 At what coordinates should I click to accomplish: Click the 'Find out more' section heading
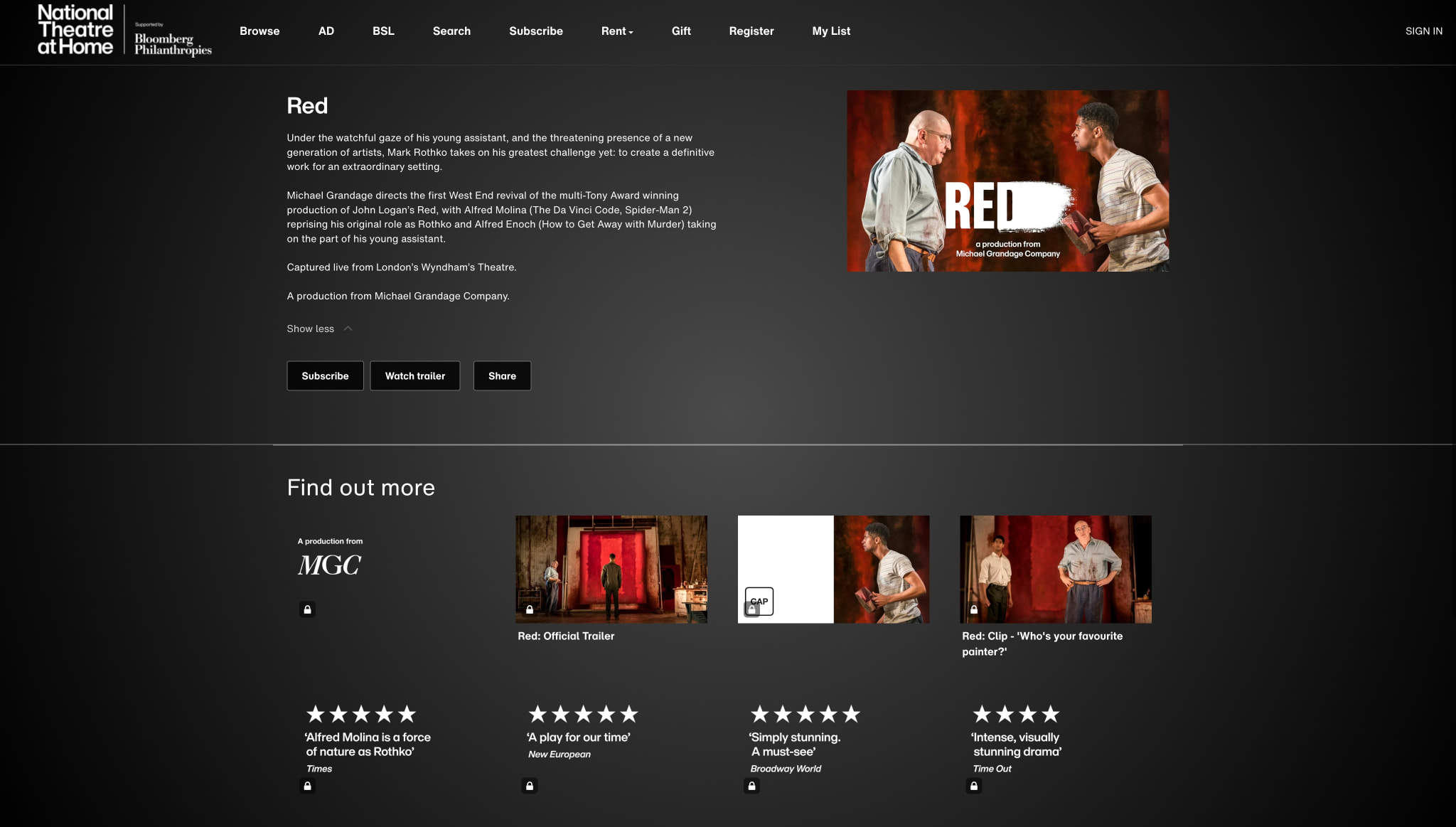(360, 488)
